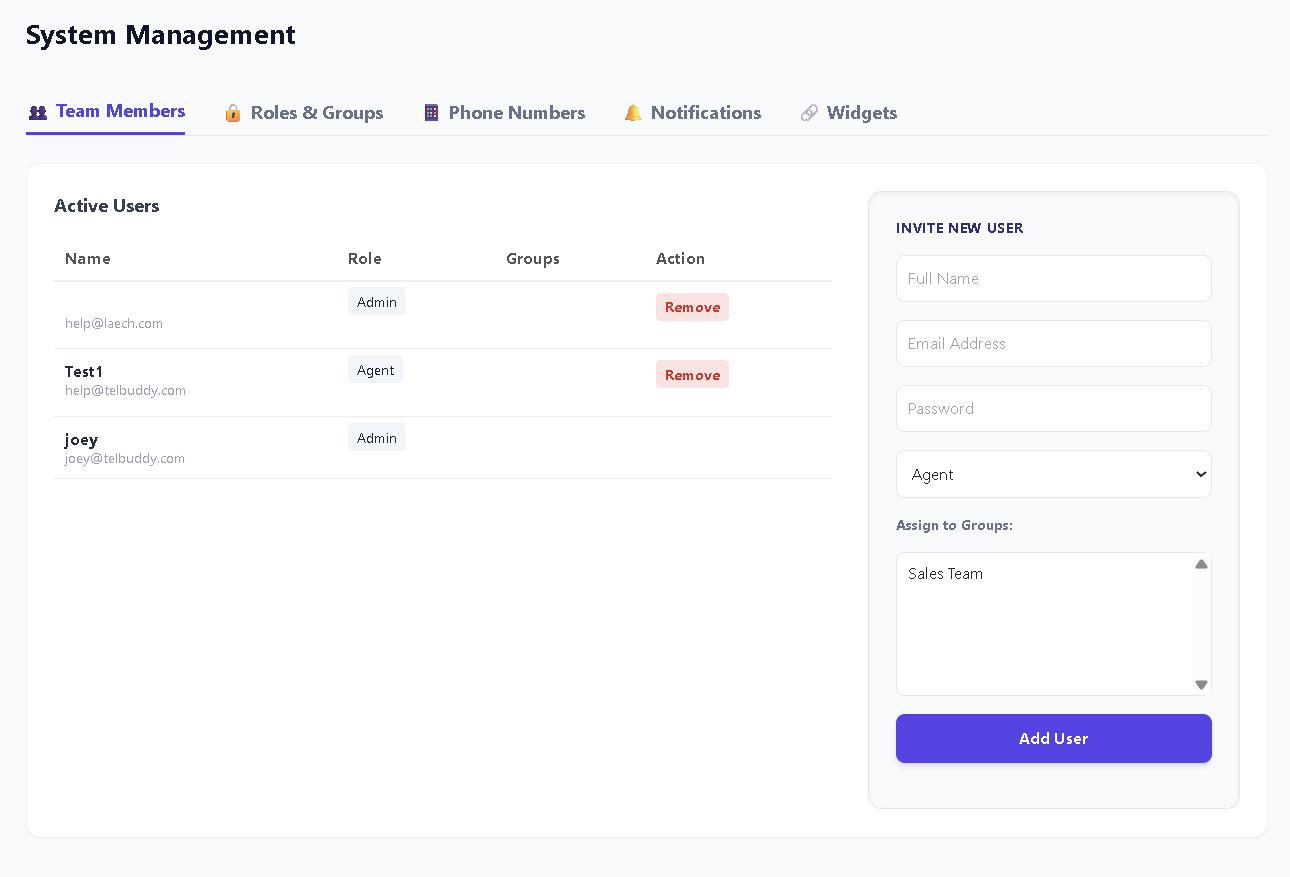Click the link icon beside Widgets
This screenshot has width=1290, height=877.
809,113
